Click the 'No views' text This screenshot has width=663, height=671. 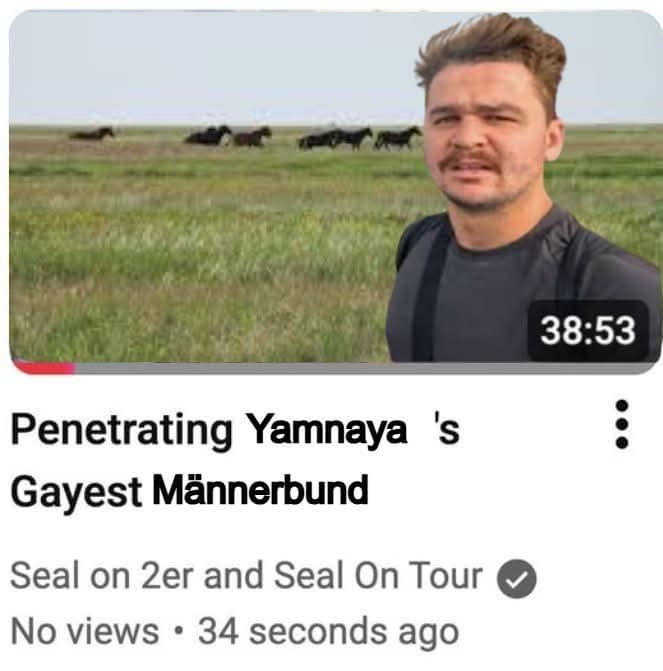click(x=84, y=632)
